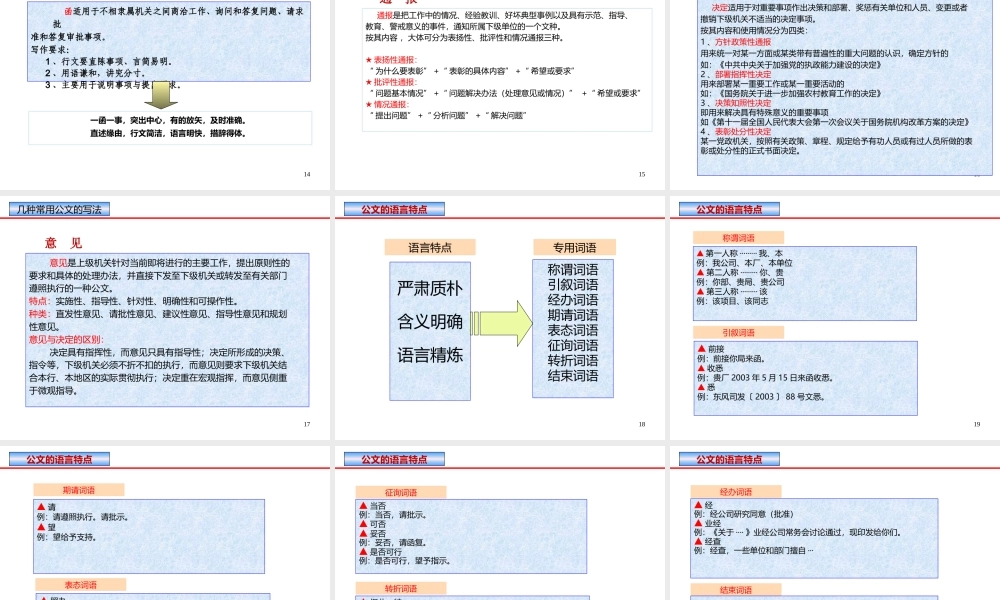Click the 语言精炼 text on slide 18
1000x600 pixels.
[430, 355]
